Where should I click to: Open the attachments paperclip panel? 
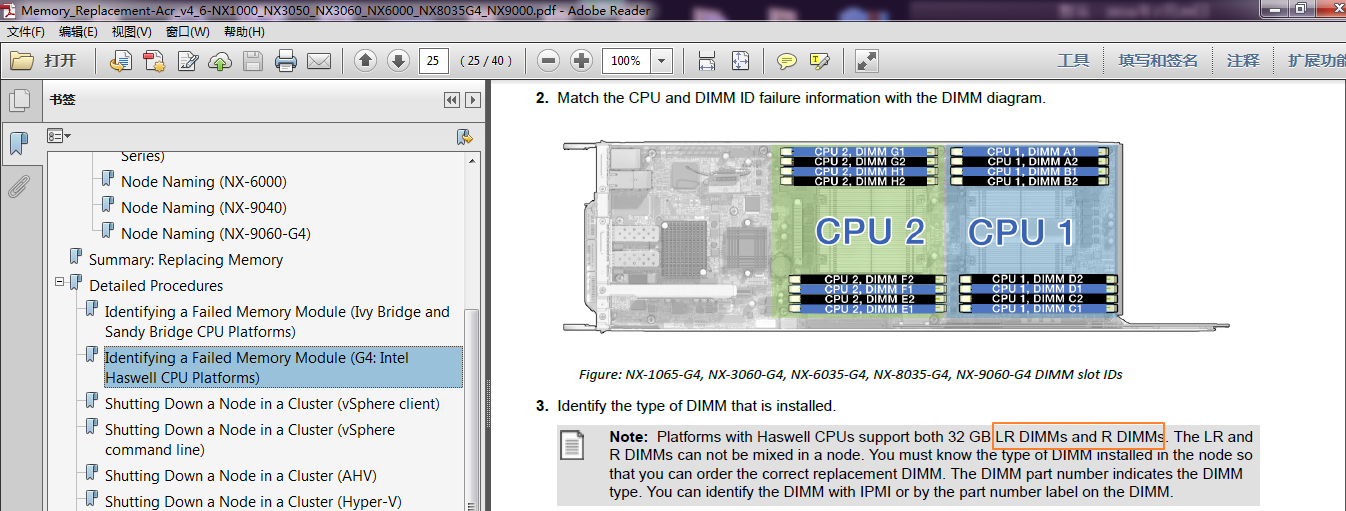tap(18, 186)
